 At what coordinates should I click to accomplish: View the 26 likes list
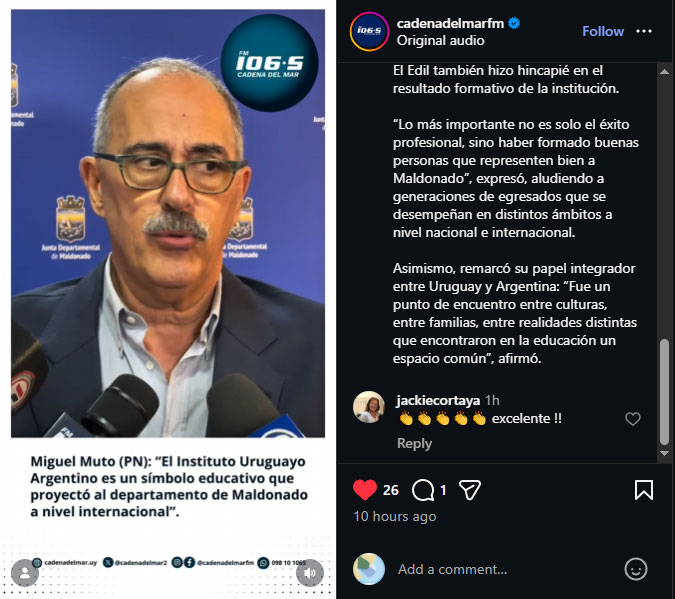point(390,490)
